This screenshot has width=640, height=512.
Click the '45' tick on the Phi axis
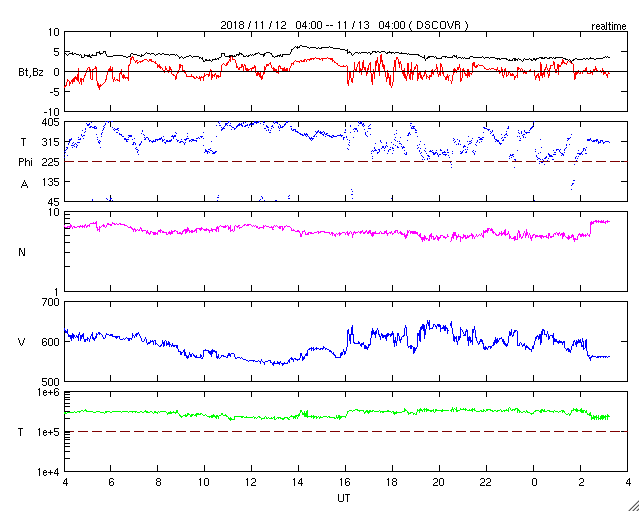55,202
